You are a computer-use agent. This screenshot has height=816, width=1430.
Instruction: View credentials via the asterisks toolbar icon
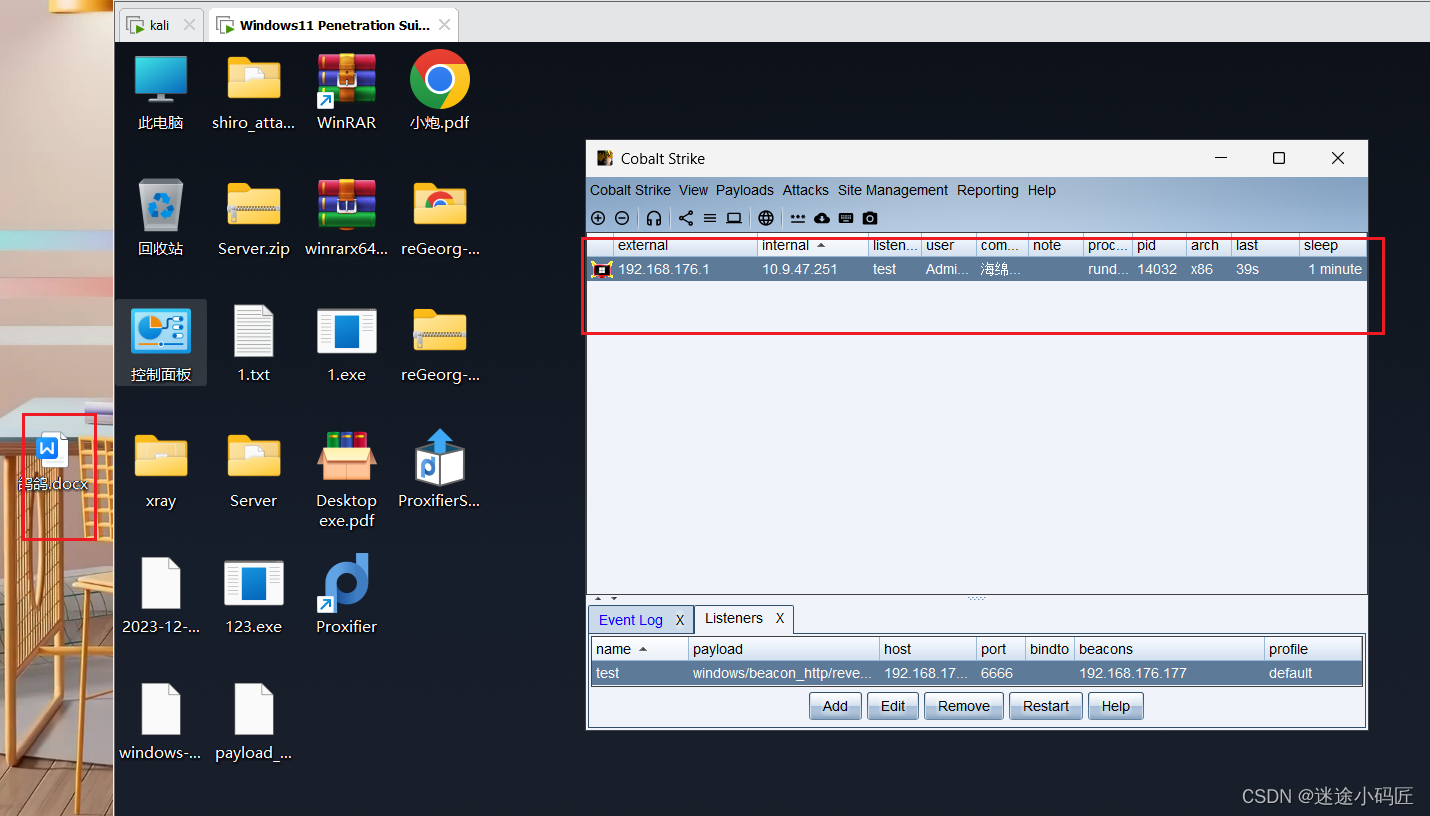(798, 218)
